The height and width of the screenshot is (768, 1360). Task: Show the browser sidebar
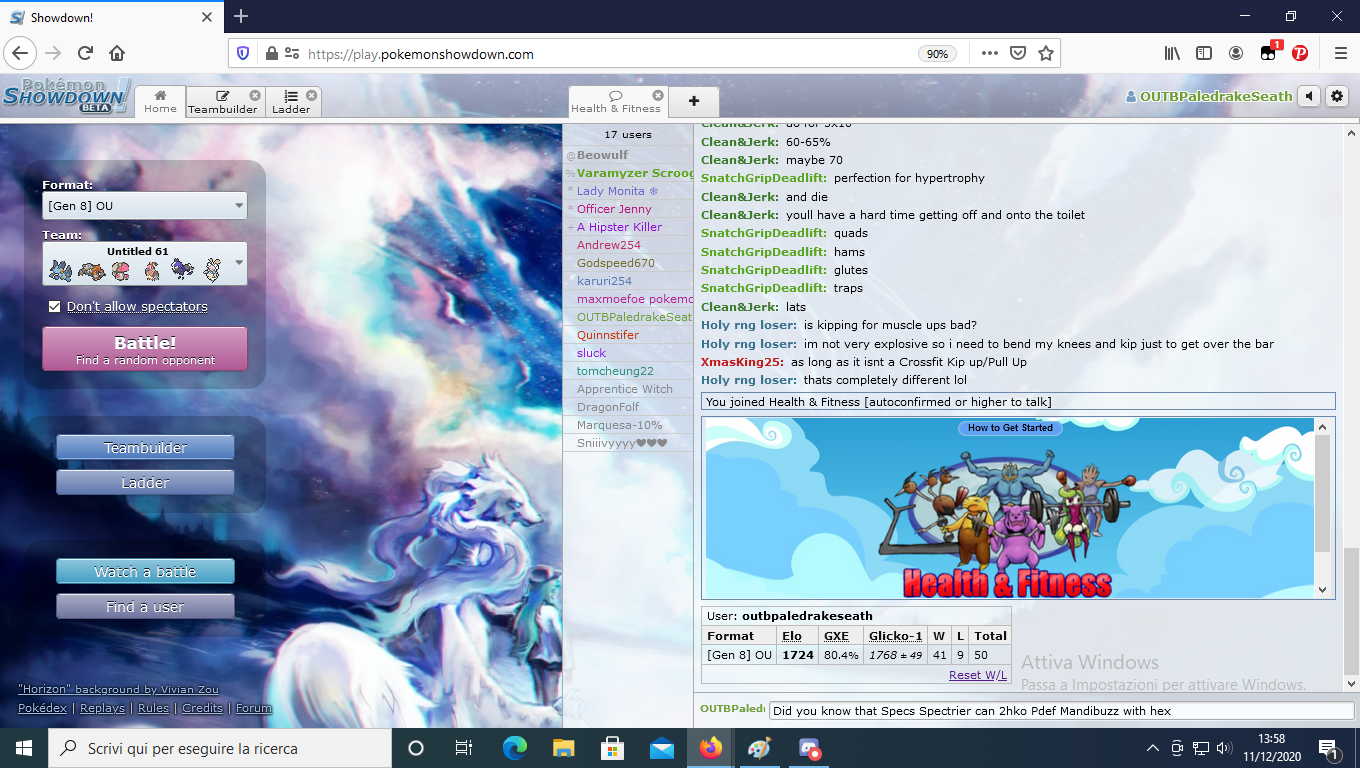pos(1204,53)
